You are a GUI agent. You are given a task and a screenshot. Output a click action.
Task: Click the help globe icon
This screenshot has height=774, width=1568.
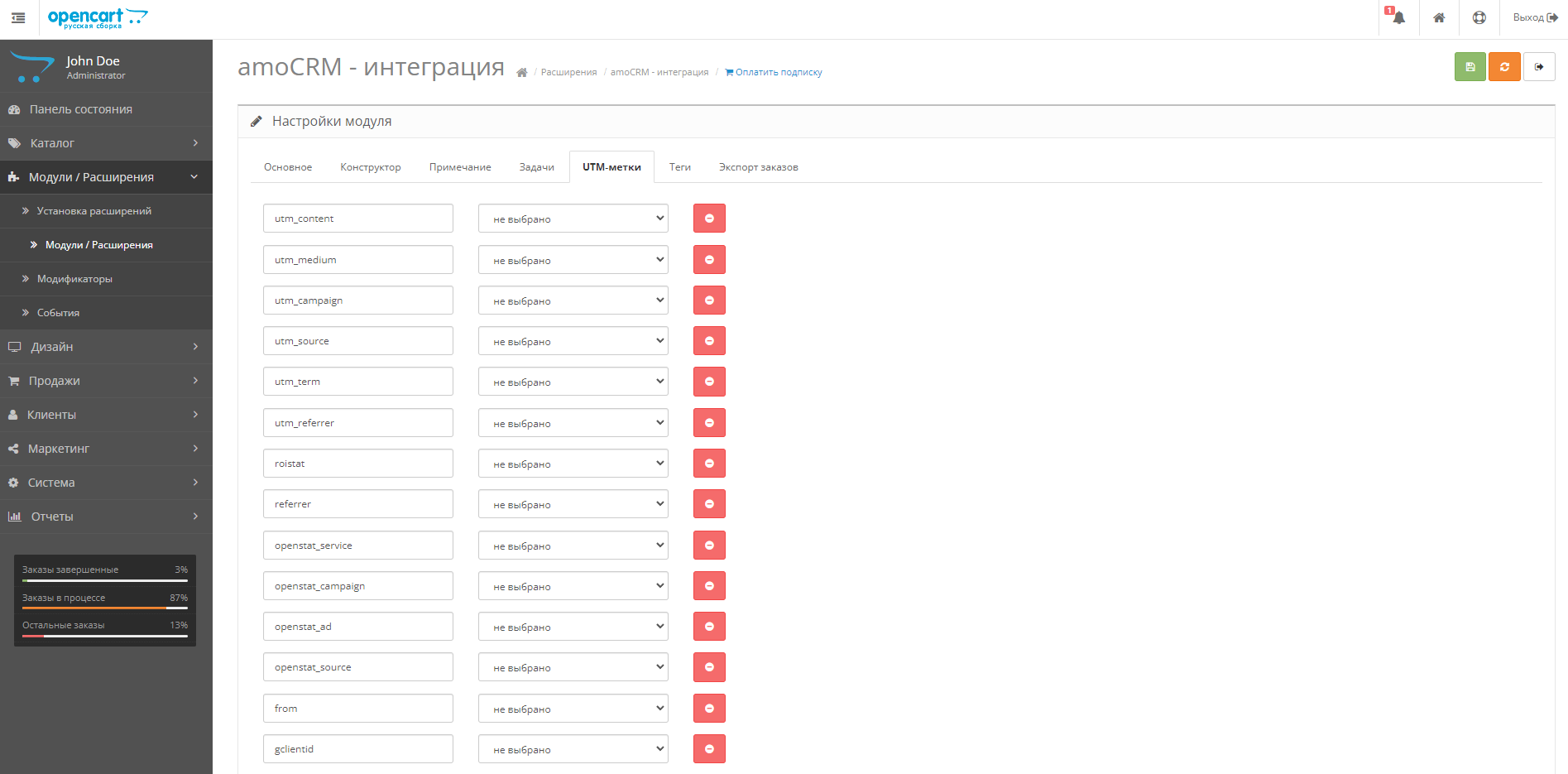1479,17
